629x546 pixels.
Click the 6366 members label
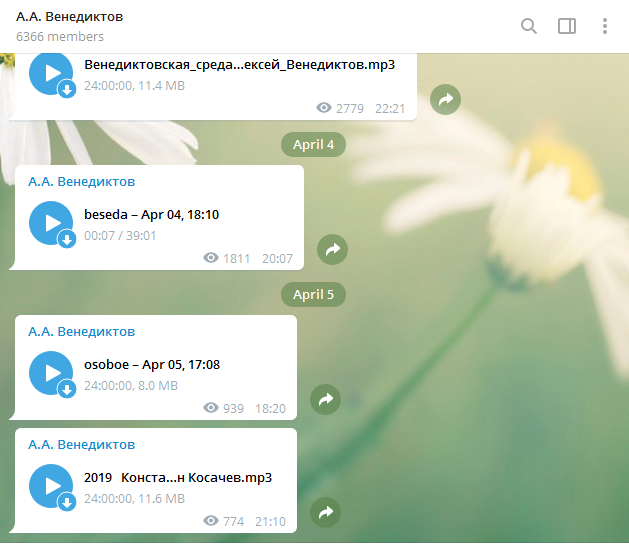click(60, 37)
